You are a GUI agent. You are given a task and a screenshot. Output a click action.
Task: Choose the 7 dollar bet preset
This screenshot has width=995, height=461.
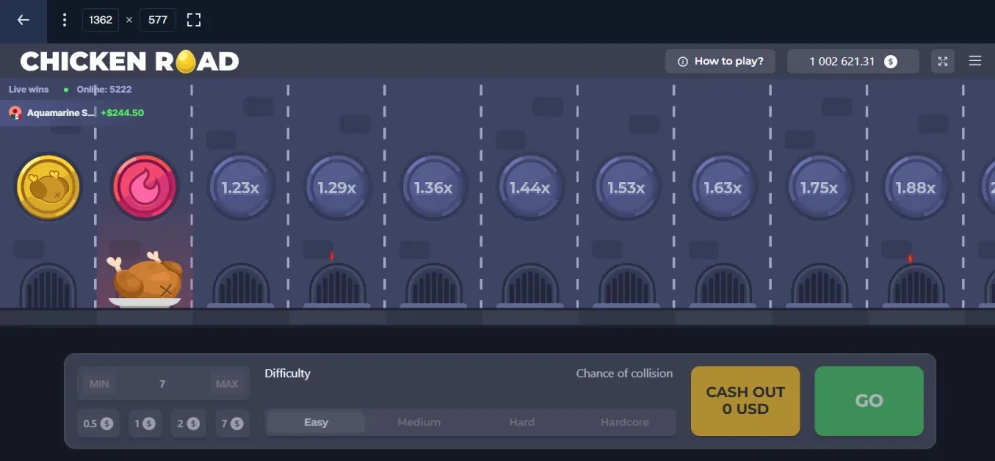point(232,423)
